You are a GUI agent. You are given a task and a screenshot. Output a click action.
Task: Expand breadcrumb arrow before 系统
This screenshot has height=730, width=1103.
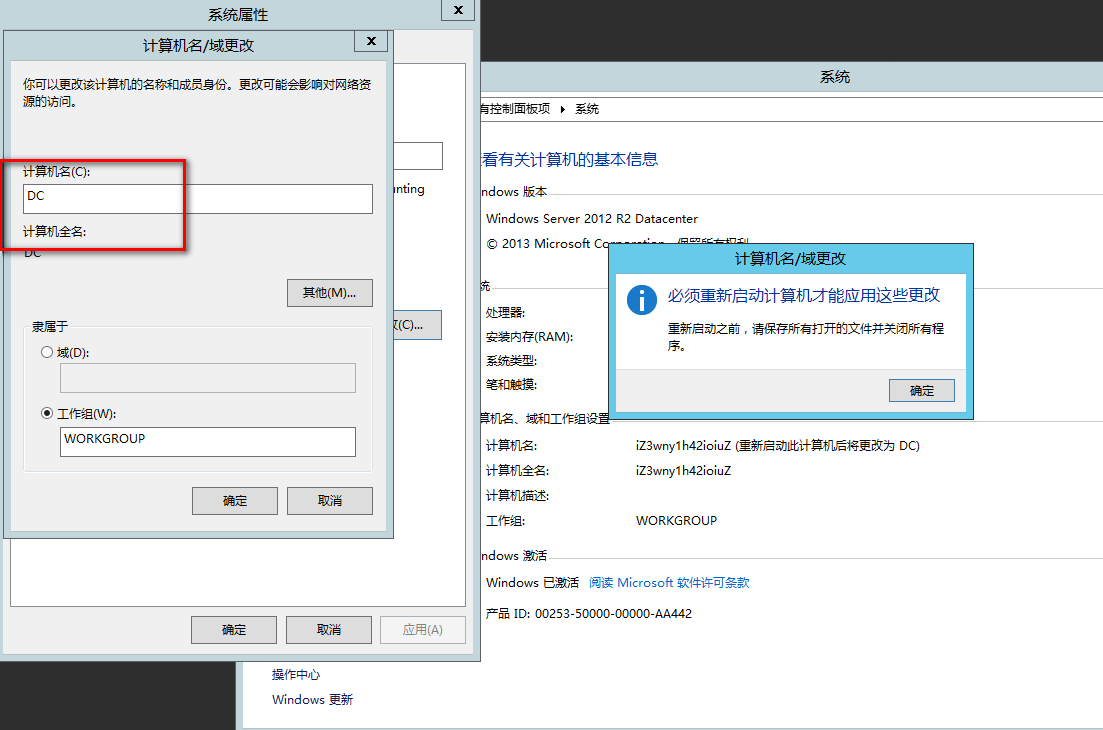click(563, 109)
